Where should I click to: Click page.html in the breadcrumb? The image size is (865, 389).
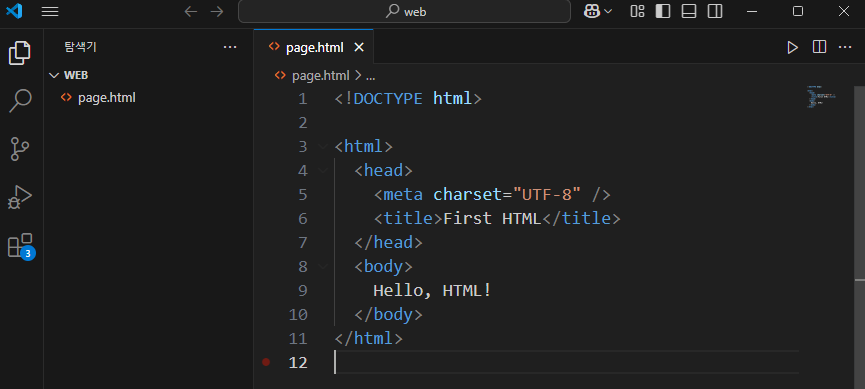(x=321, y=76)
